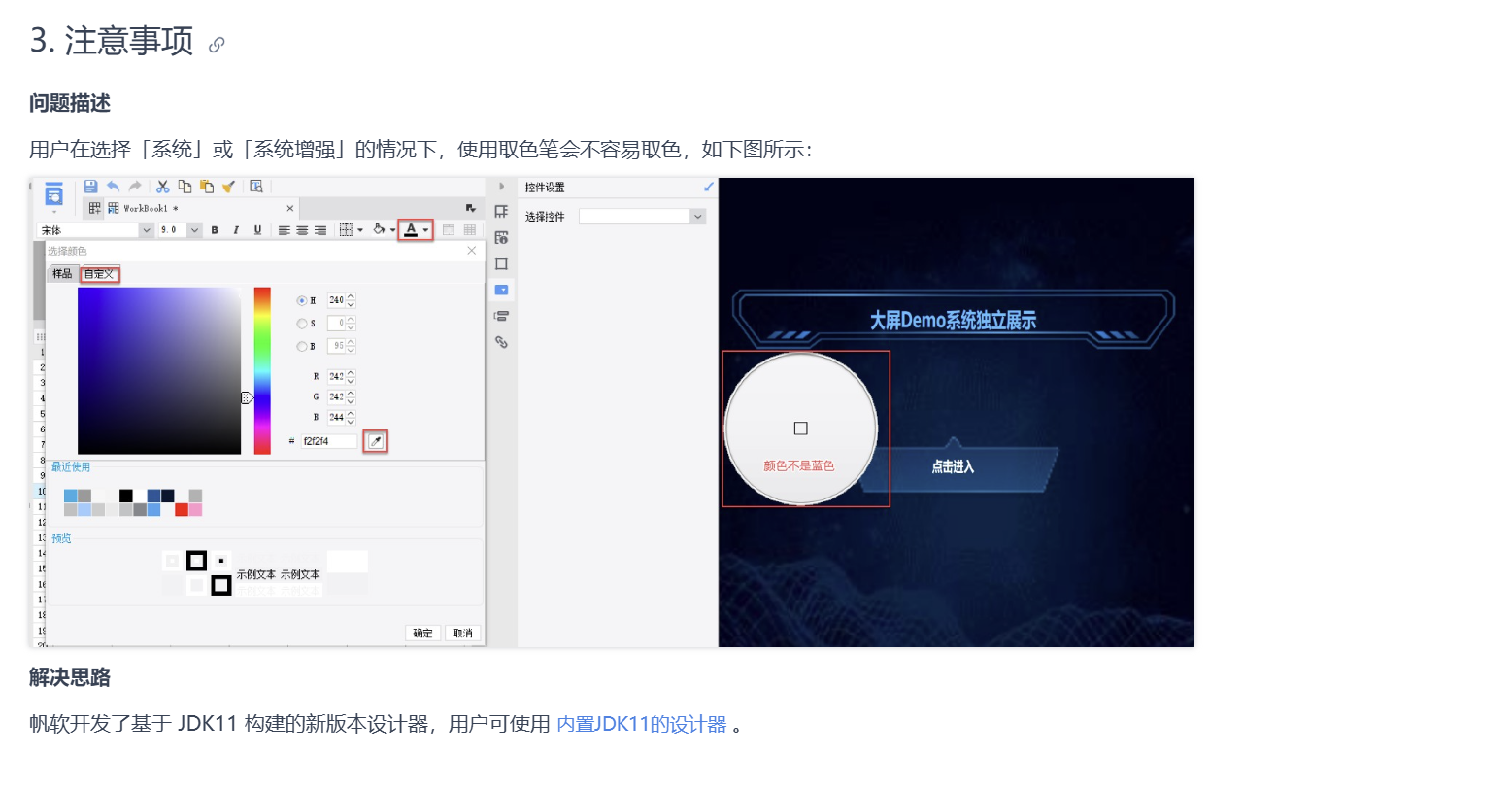Viewport: 1512px width, 790px height.
Task: Open the 内置JDK11的设计器 link
Action: pos(641,724)
